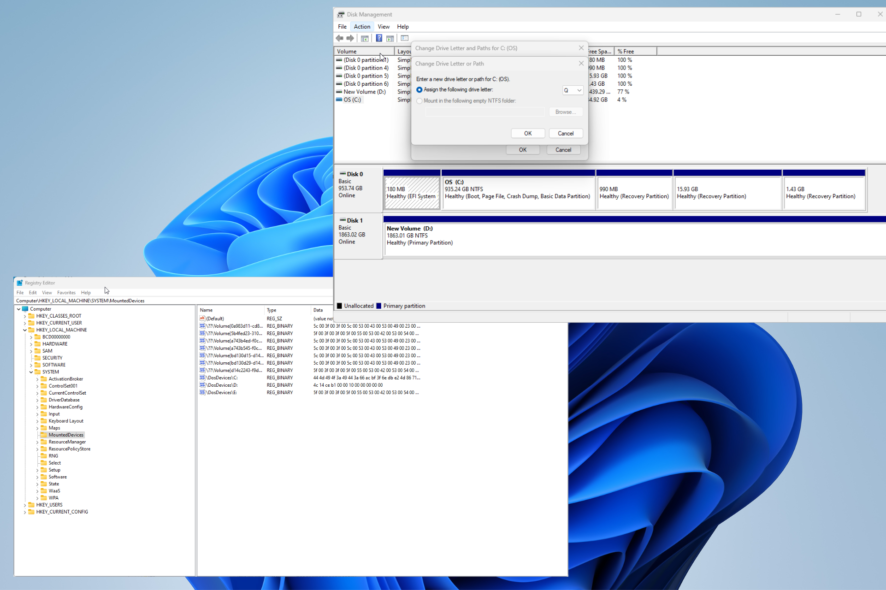Click the Computer icon at registry tree root
Screen dimensions: 886x590
tap(25, 309)
